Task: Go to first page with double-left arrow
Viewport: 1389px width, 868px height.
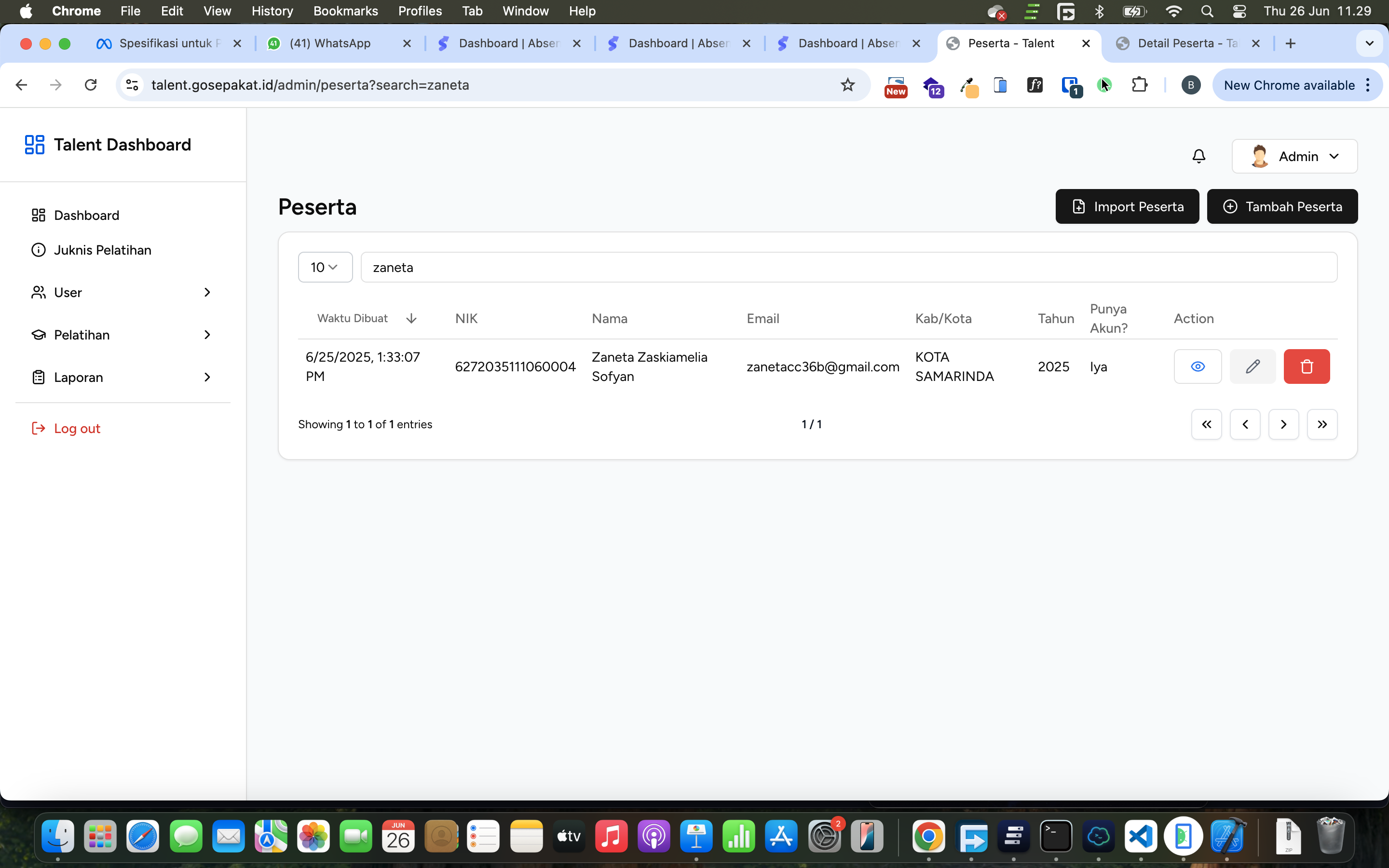Action: (x=1206, y=424)
